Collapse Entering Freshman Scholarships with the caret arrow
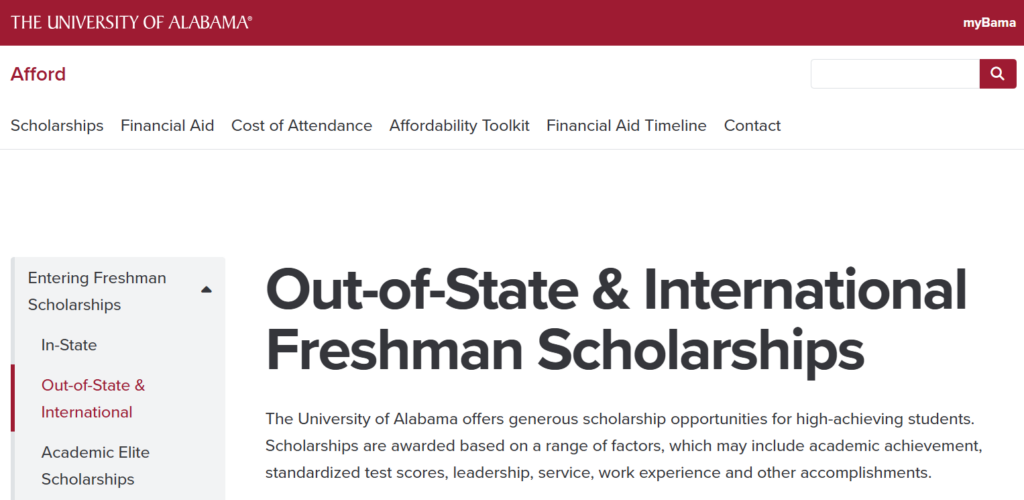 (206, 290)
